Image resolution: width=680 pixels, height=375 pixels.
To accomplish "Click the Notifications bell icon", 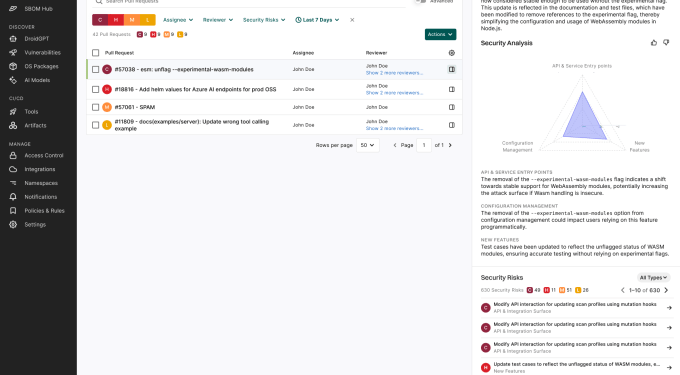I will 13,197.
